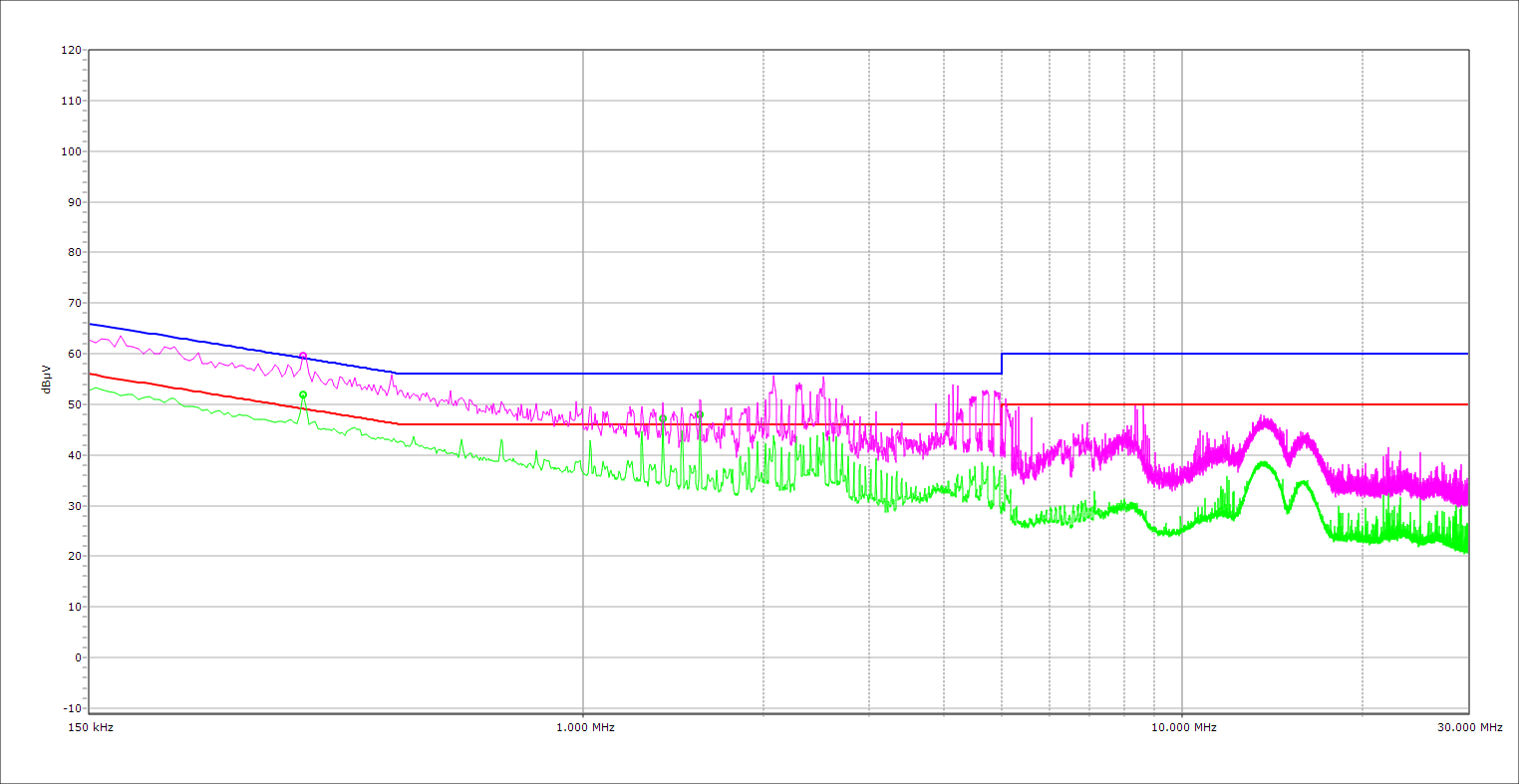Click the dBµV y-axis unit label
1519x784 pixels.
pyautogui.click(x=47, y=379)
